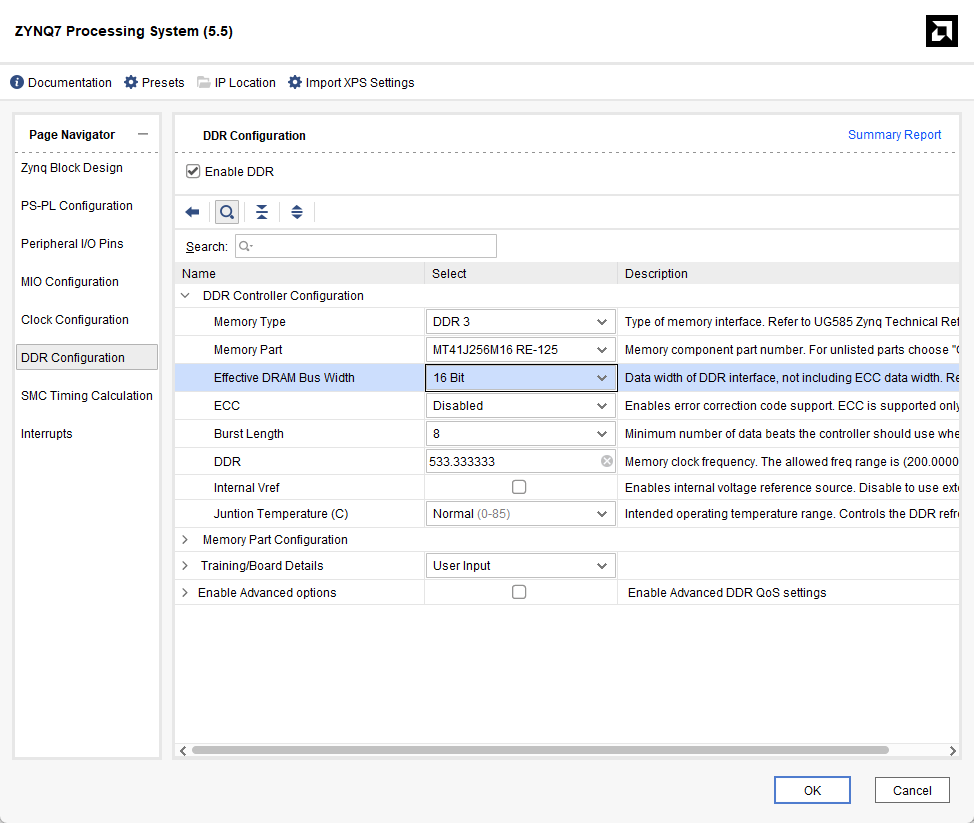This screenshot has width=974, height=823.
Task: Click the magnifier icon in the Search field
Action: point(245,246)
